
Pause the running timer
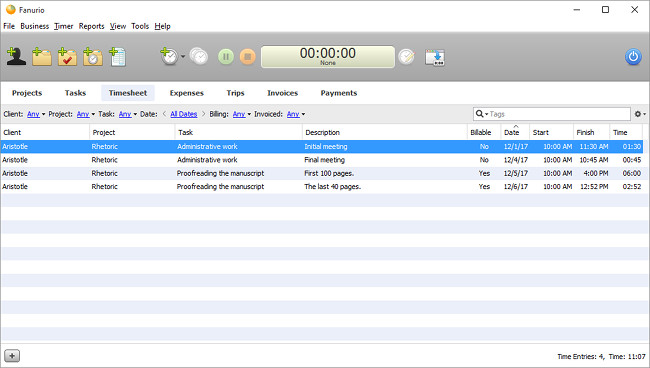tap(226, 57)
